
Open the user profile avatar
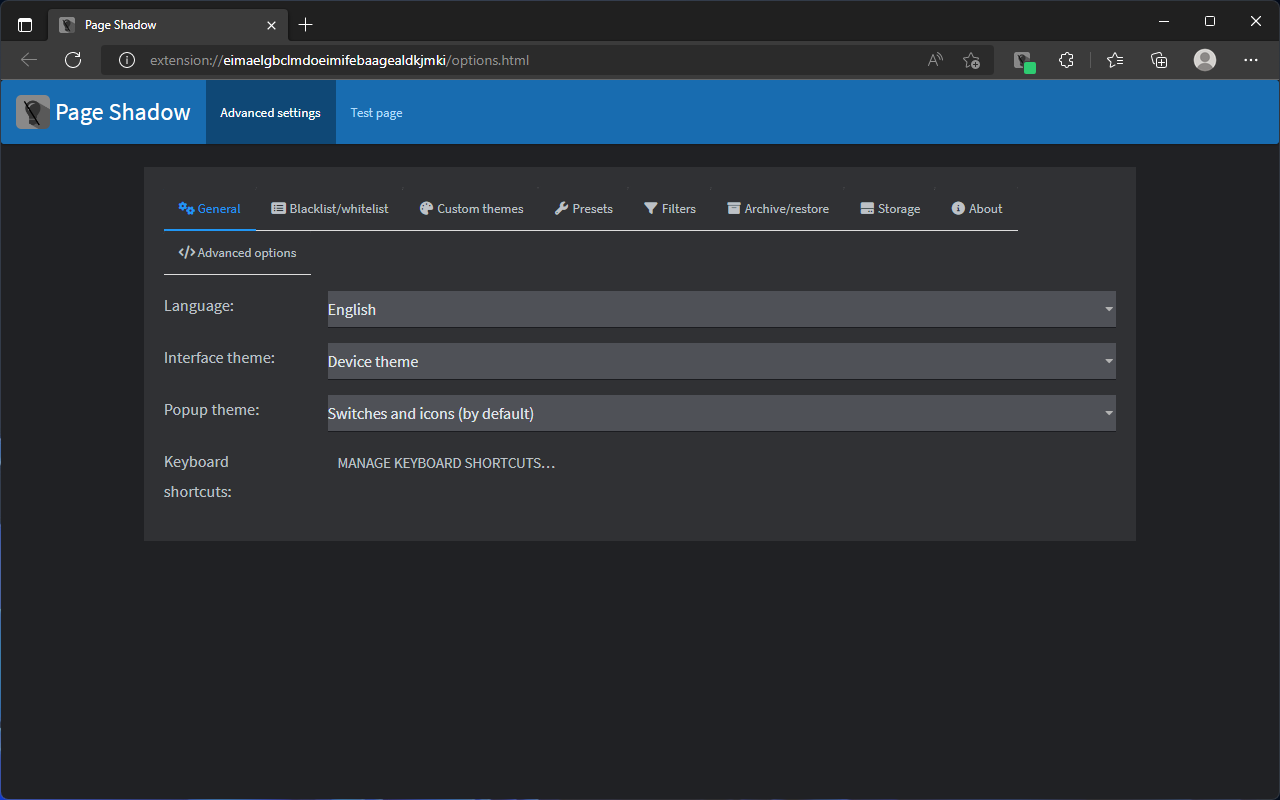(x=1205, y=60)
